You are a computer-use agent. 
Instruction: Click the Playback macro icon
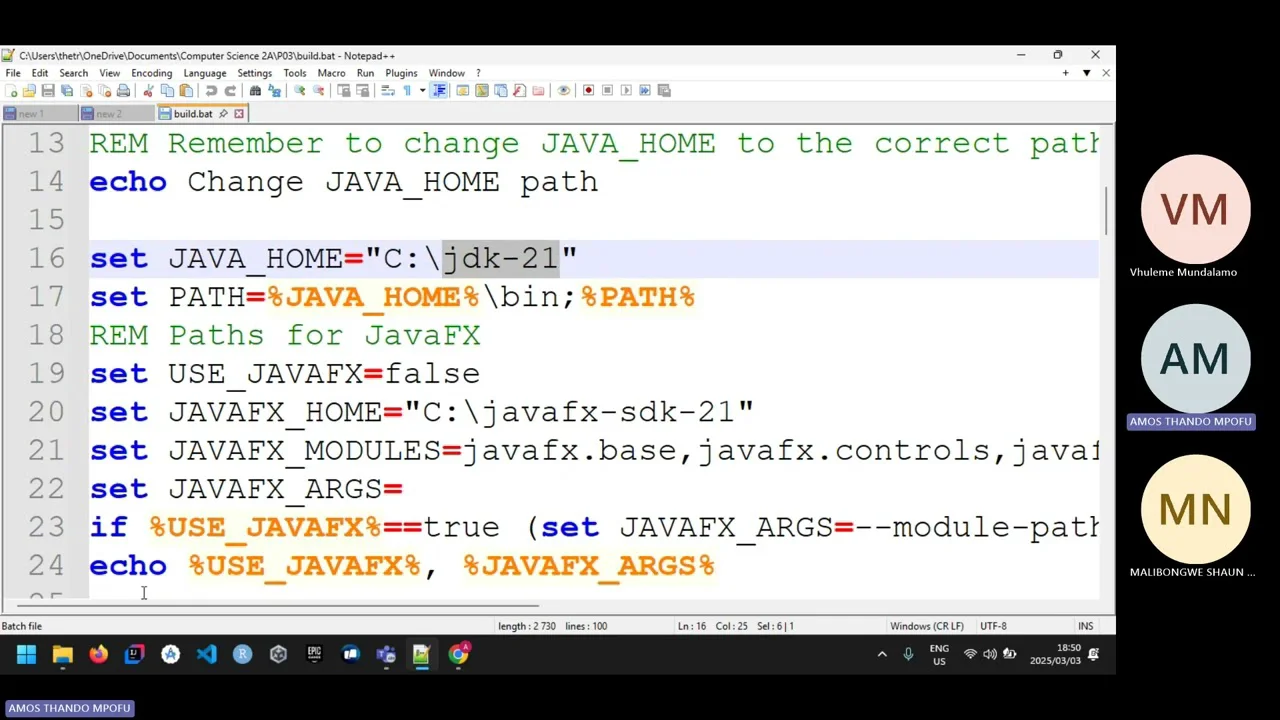click(x=627, y=90)
